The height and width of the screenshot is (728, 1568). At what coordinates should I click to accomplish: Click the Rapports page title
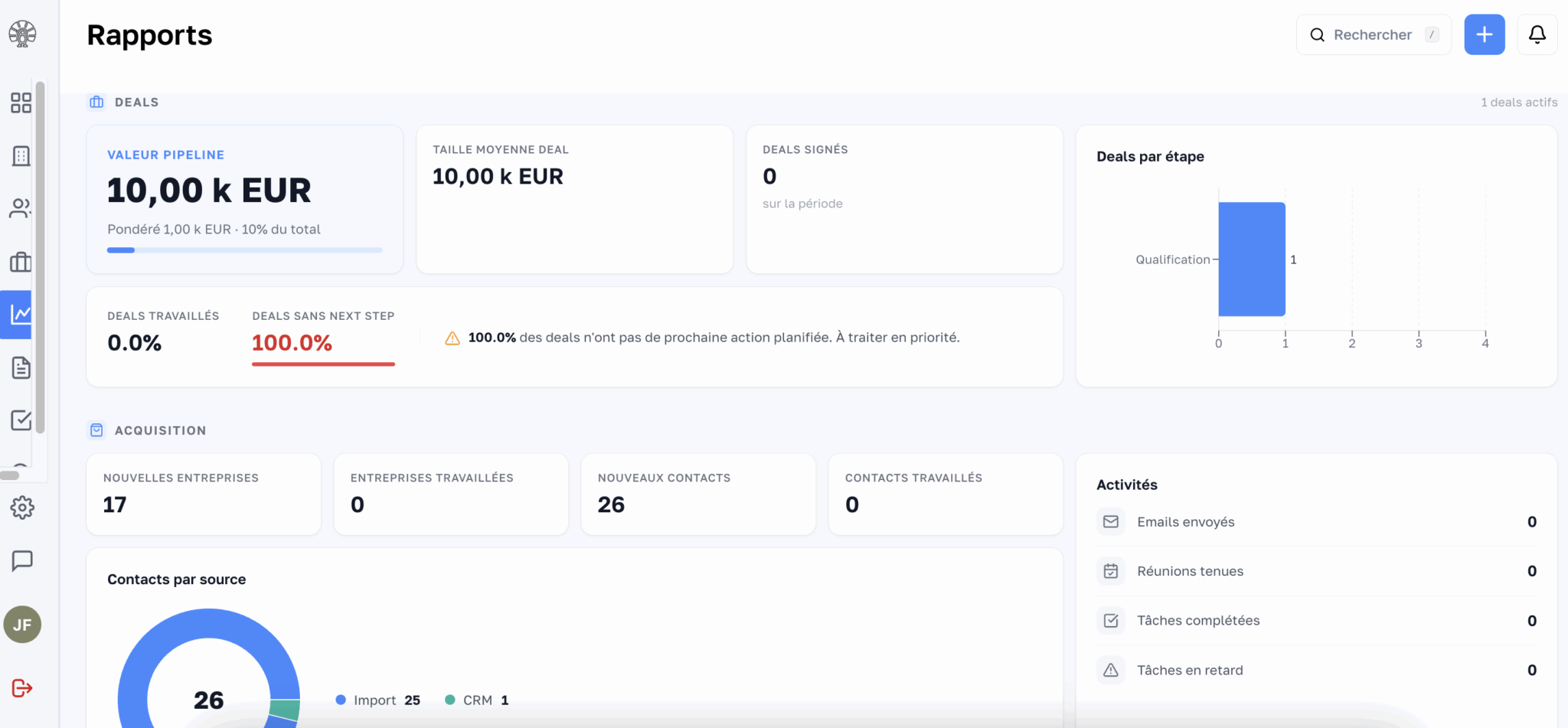pos(149,35)
